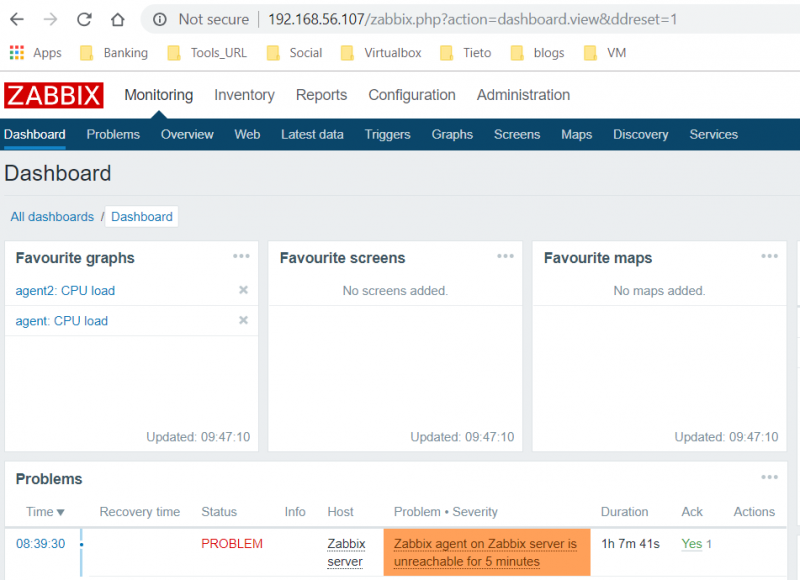Reload the page with the browser refresh icon
800x580 pixels.
(x=84, y=20)
